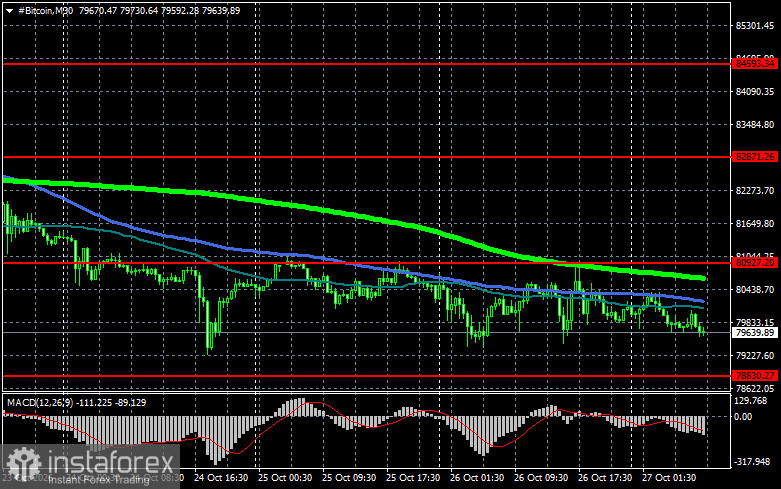Select the red level label 84593.34

click(755, 64)
